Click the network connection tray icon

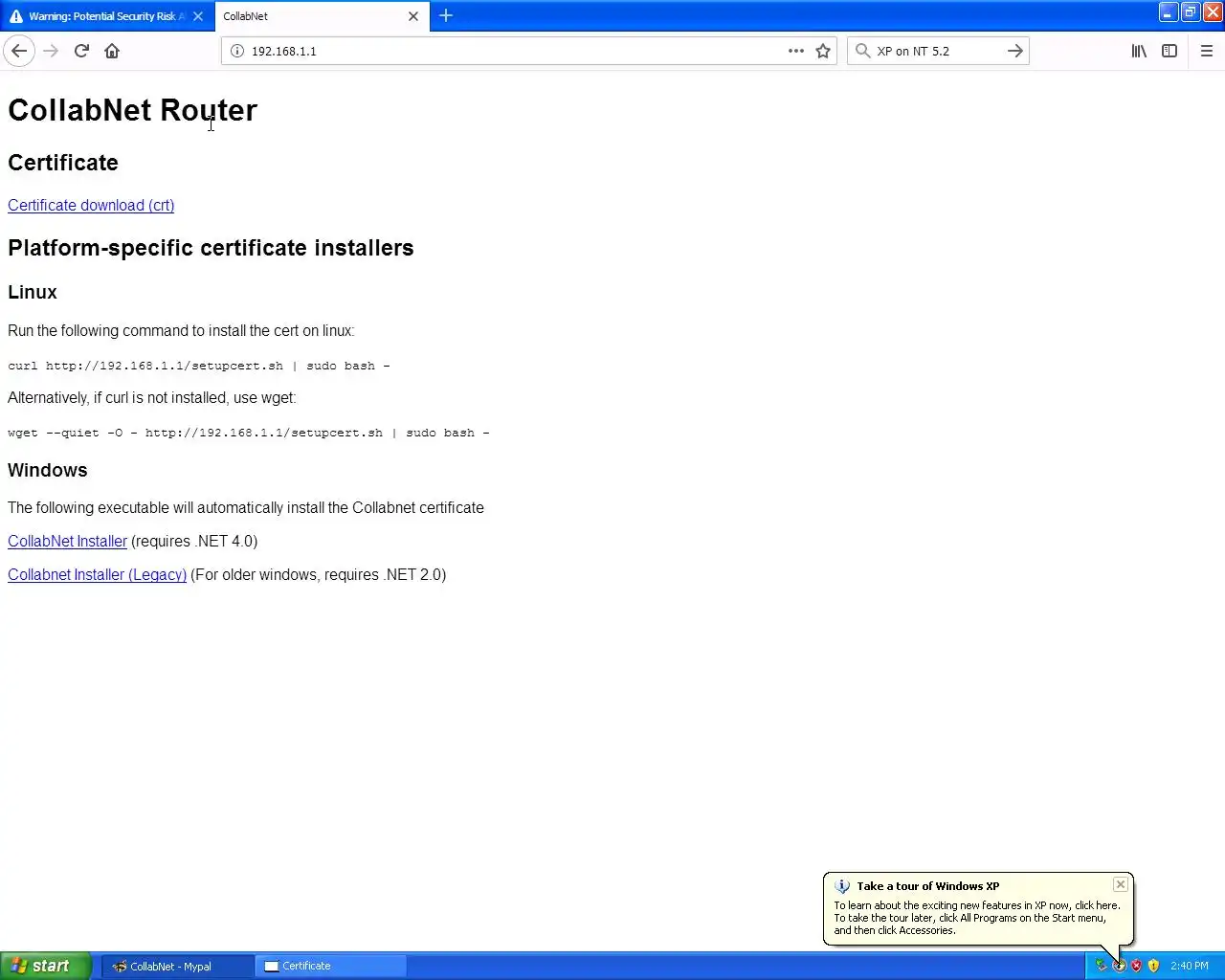pyautogui.click(x=1102, y=966)
